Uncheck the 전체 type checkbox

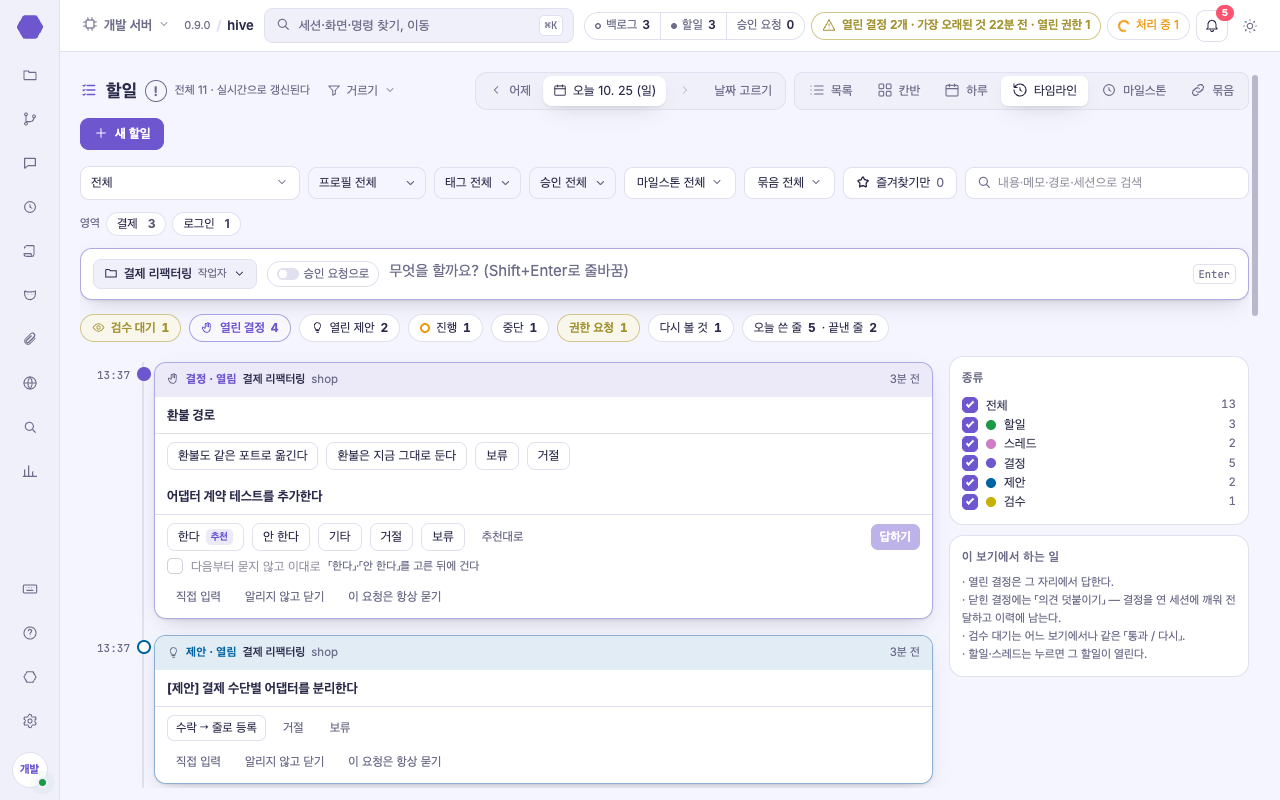click(970, 405)
